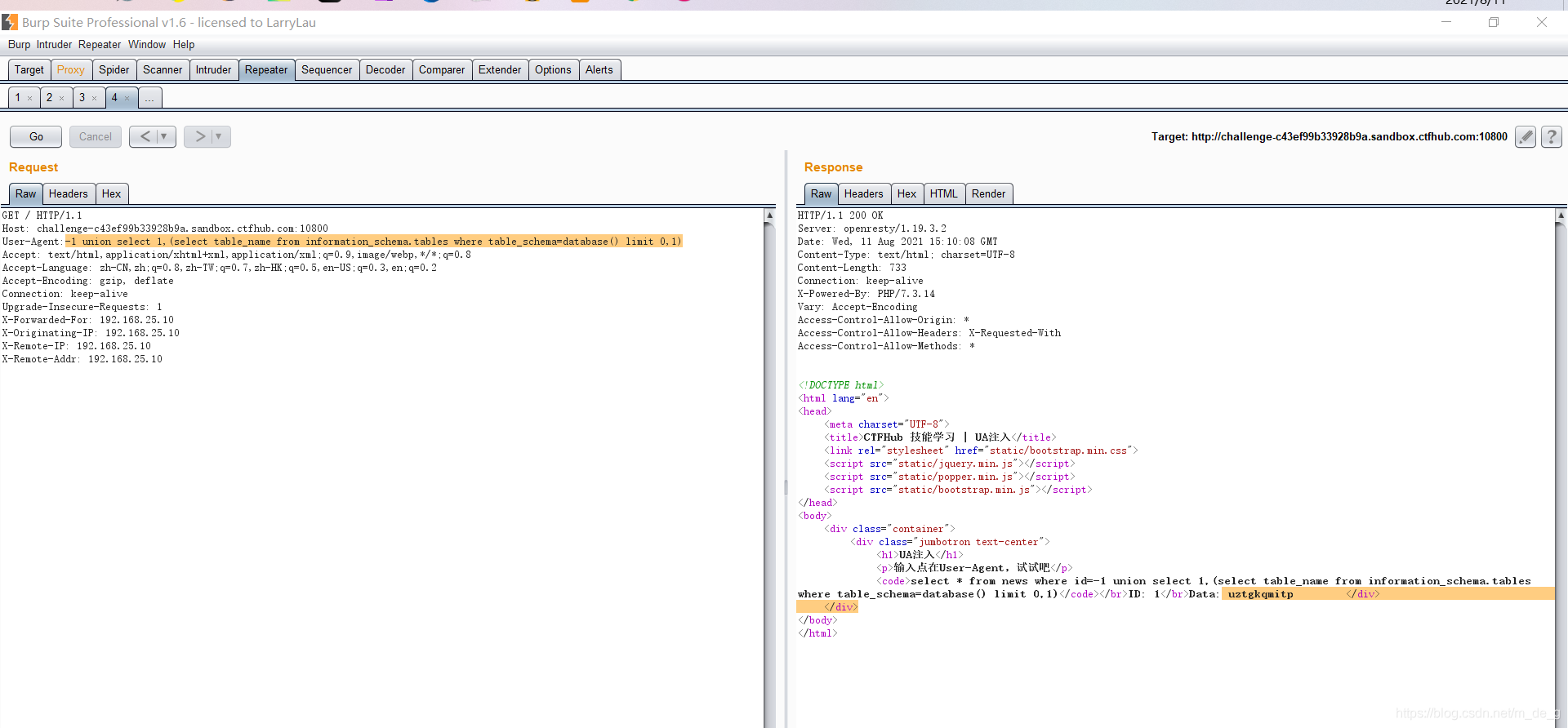Switch to the Options tool tab

click(x=553, y=70)
